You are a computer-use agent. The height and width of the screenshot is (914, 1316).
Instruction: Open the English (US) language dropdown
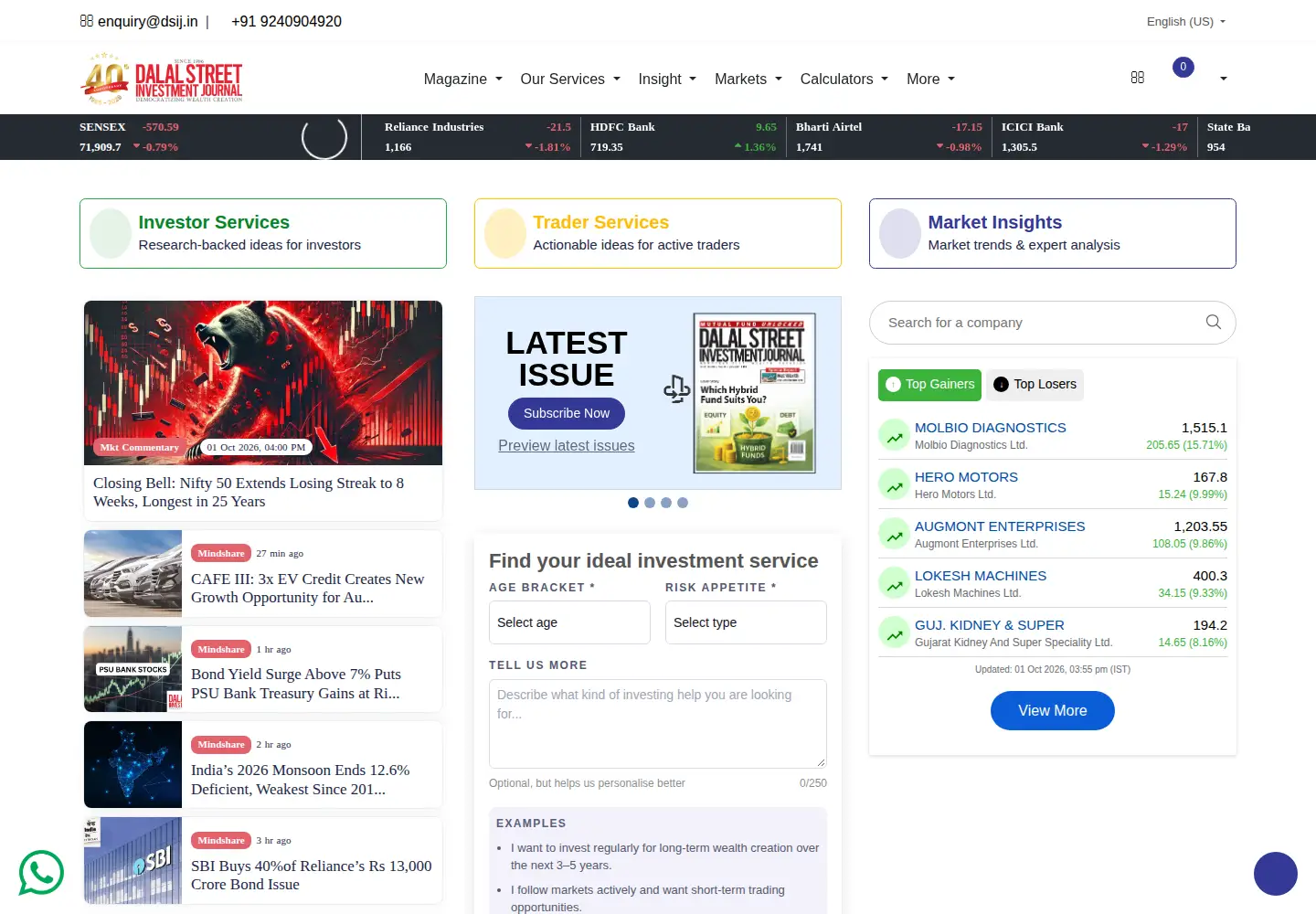(1186, 21)
